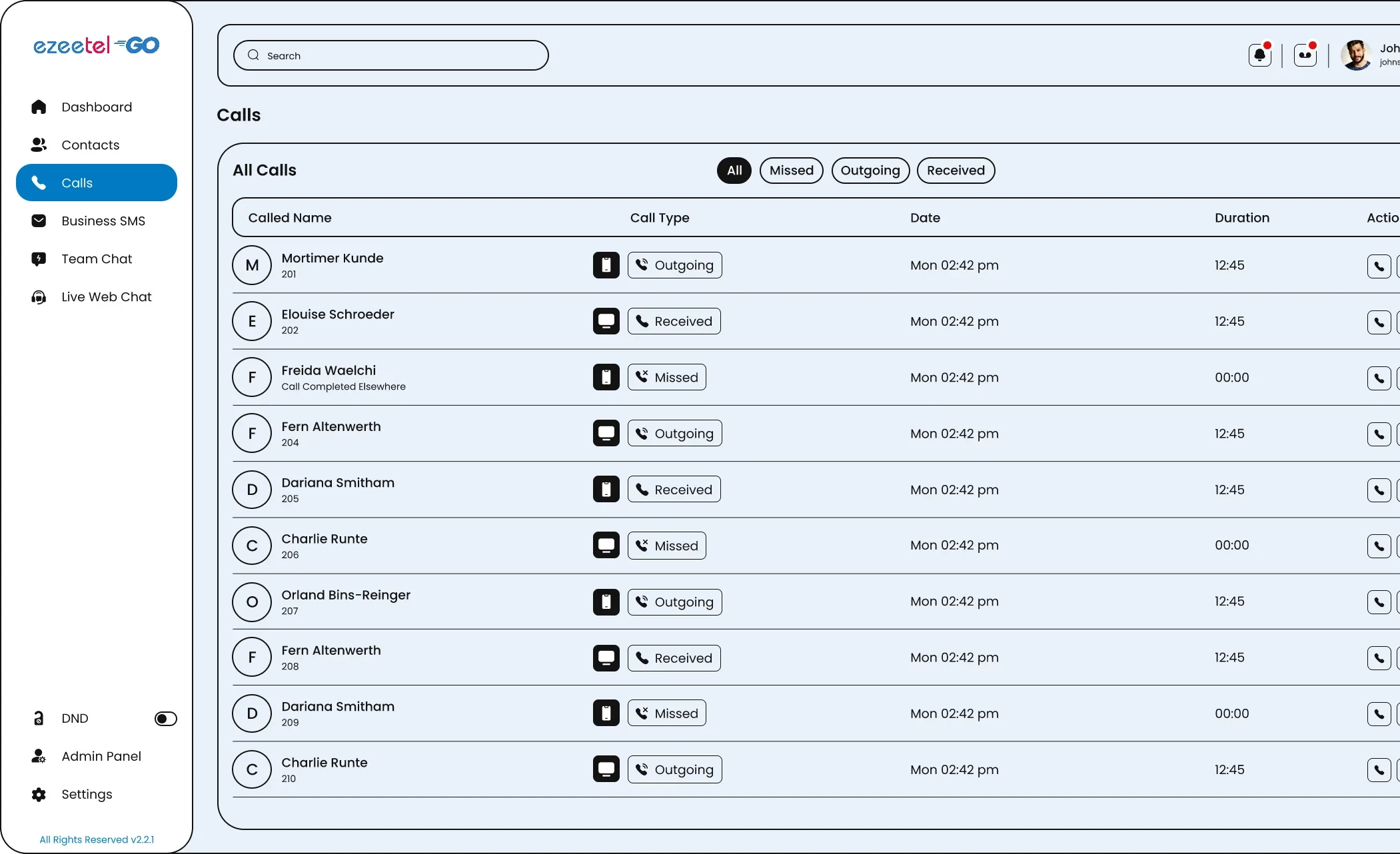
Task: Click desktop device icon in Elouise Schroeder row
Action: click(x=606, y=321)
